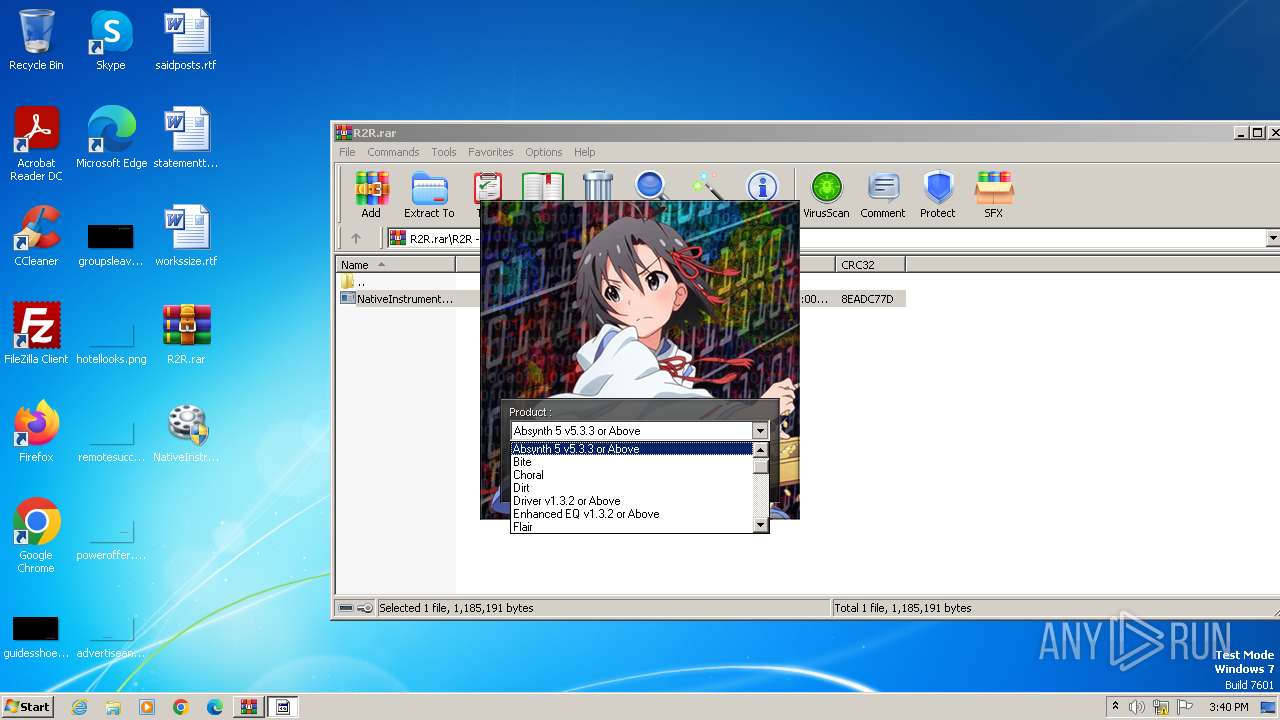This screenshot has height=720, width=1280.
Task: Click the Extract To toolbar icon
Action: 429,194
